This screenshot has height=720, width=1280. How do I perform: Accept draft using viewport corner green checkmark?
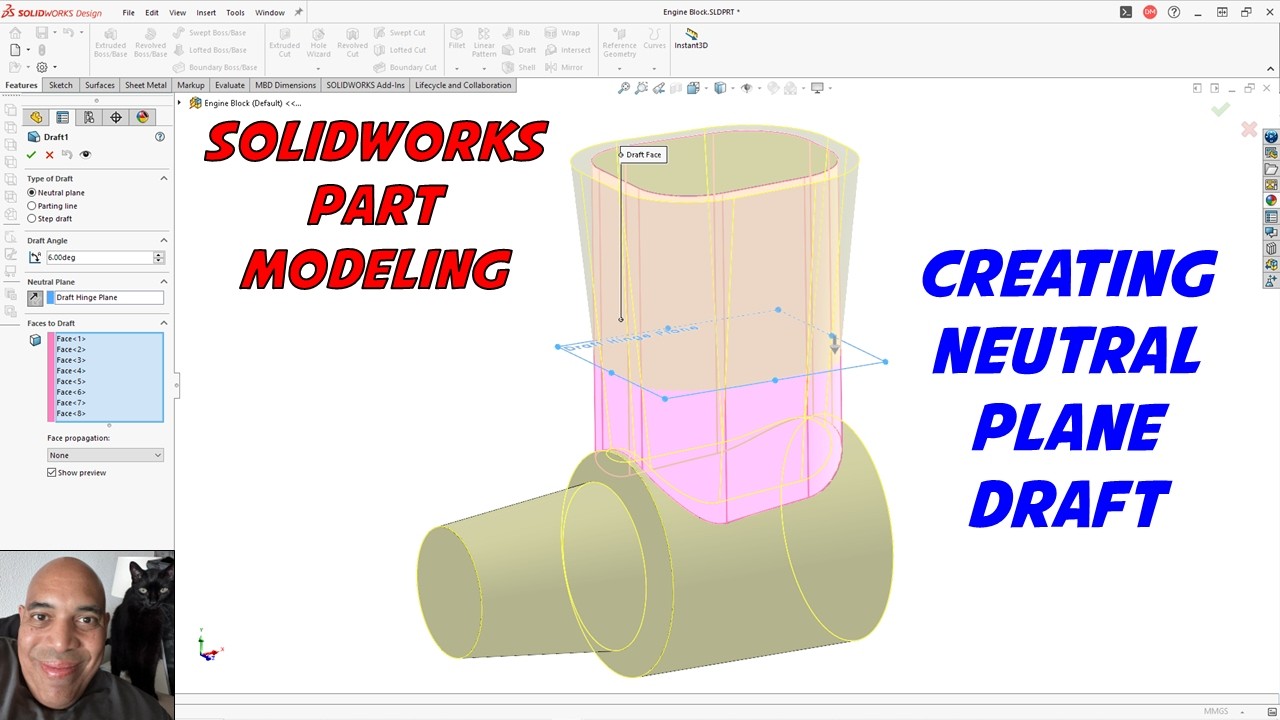pyautogui.click(x=1220, y=110)
